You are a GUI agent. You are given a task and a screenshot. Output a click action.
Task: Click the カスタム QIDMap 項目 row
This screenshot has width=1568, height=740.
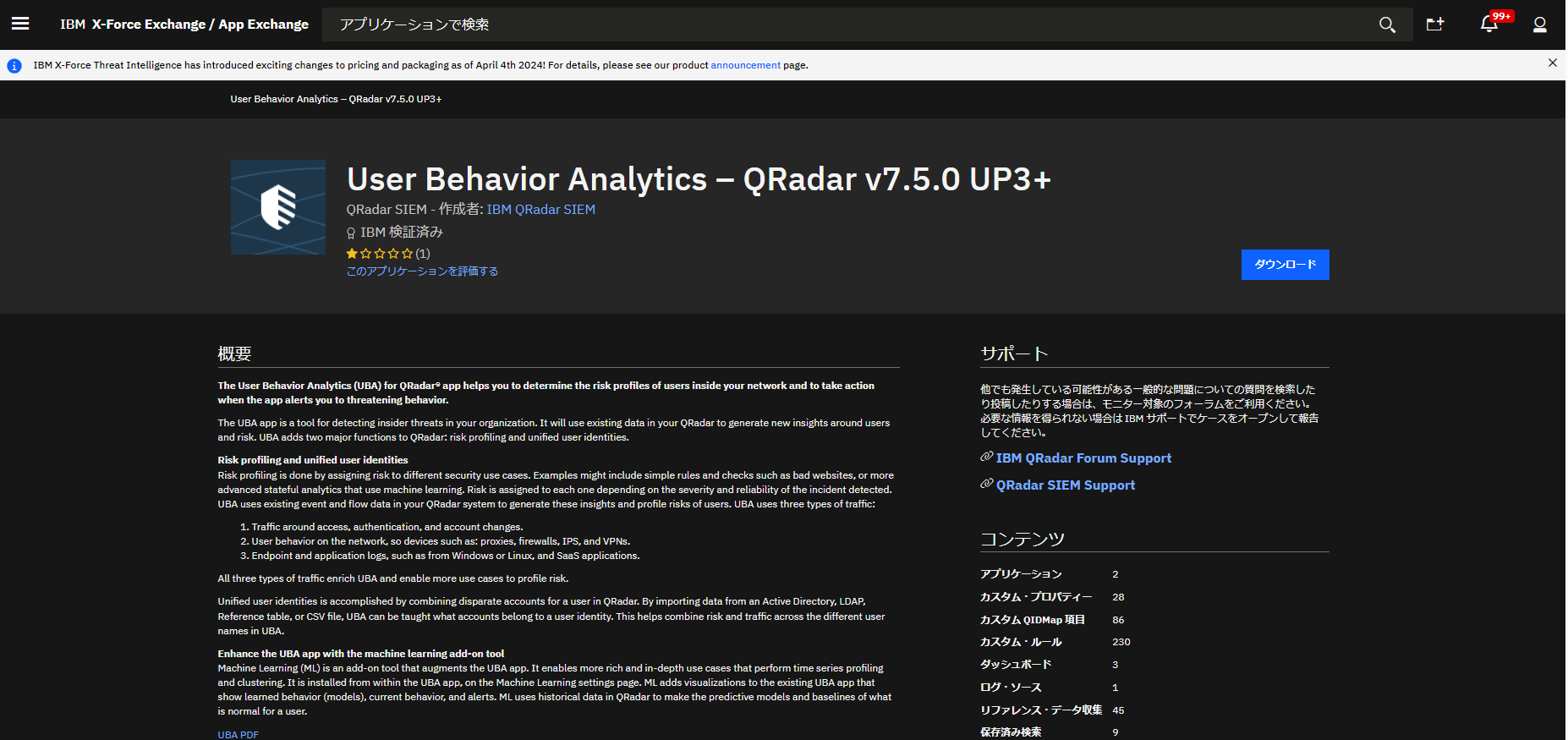click(1154, 620)
